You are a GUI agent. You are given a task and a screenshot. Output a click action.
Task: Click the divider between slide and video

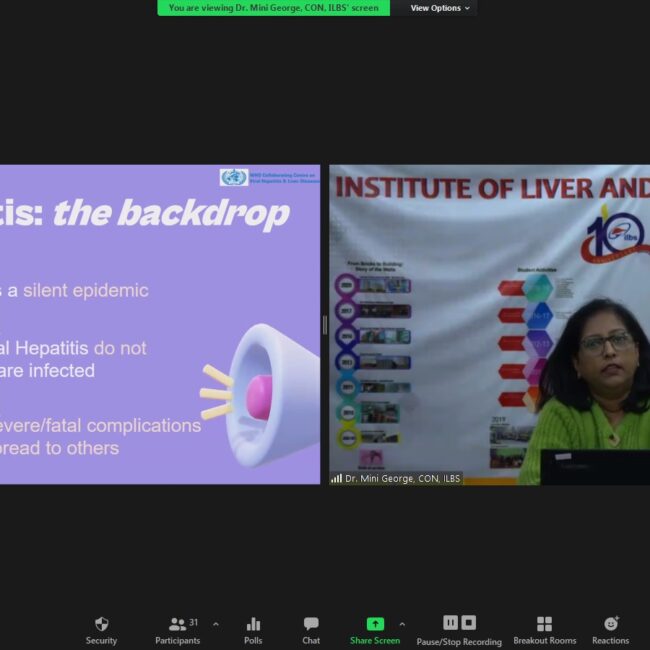pyautogui.click(x=324, y=325)
